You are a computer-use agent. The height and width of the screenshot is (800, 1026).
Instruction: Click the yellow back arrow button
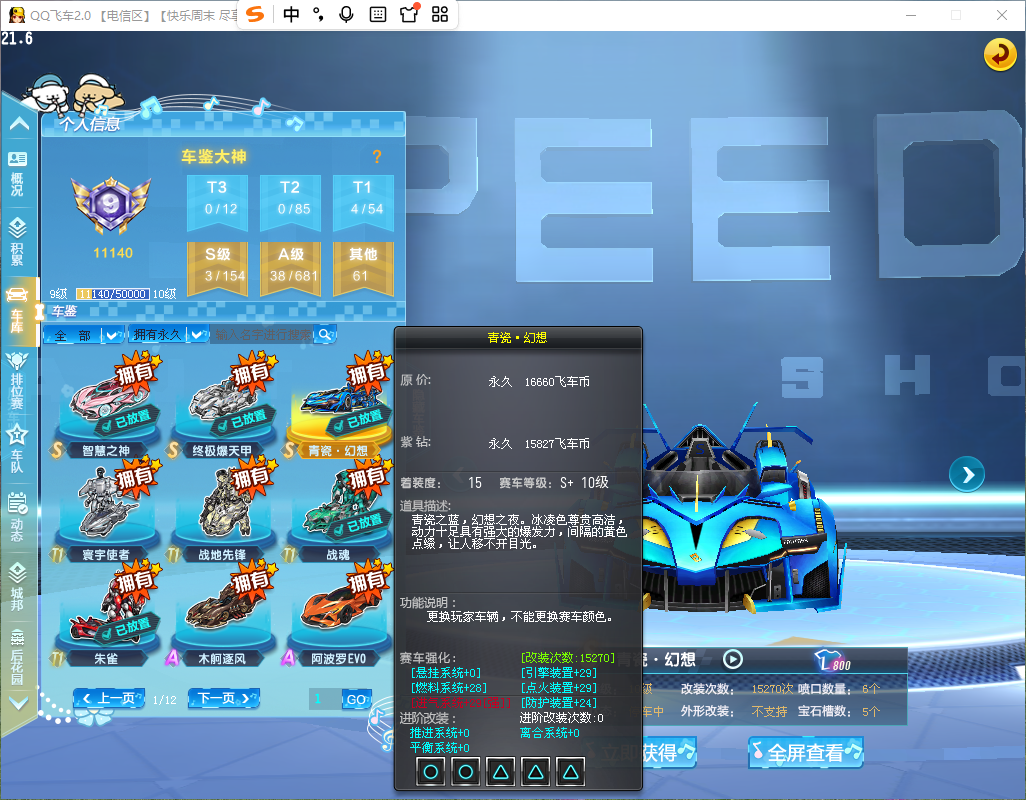pos(1000,54)
